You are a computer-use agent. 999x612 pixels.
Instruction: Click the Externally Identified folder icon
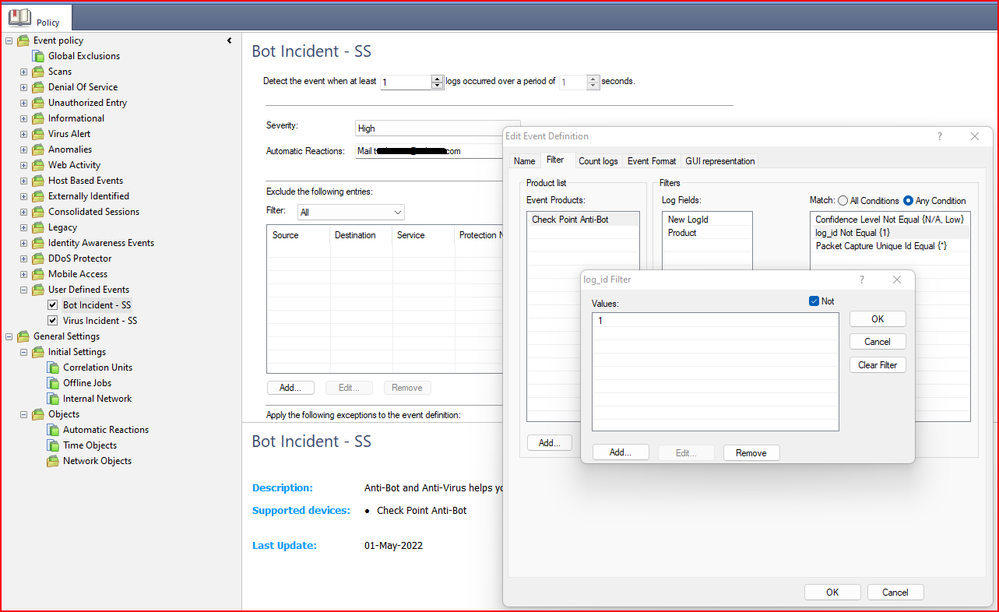[x=38, y=197]
